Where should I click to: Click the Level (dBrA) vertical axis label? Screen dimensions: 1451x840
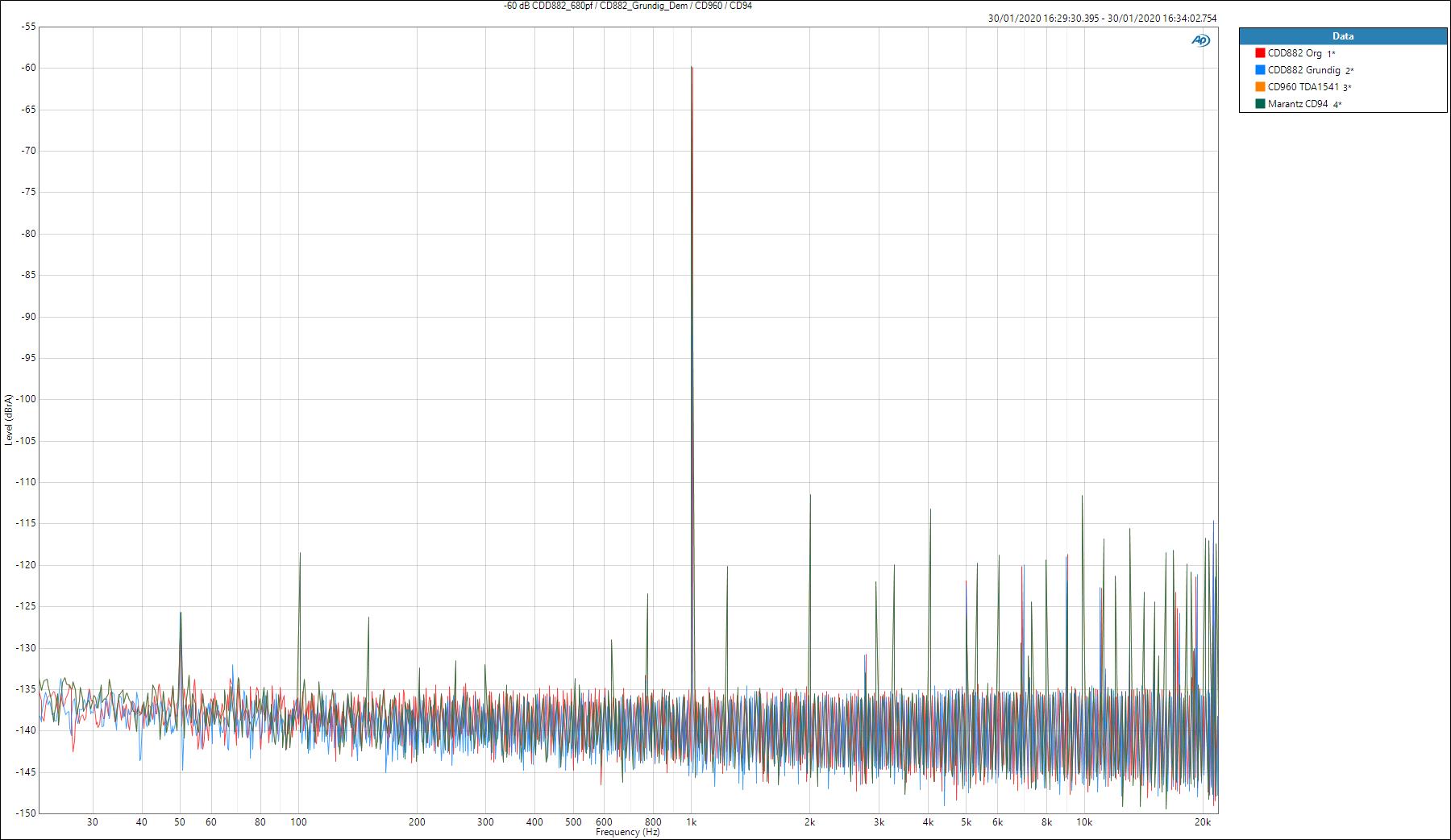[9, 419]
